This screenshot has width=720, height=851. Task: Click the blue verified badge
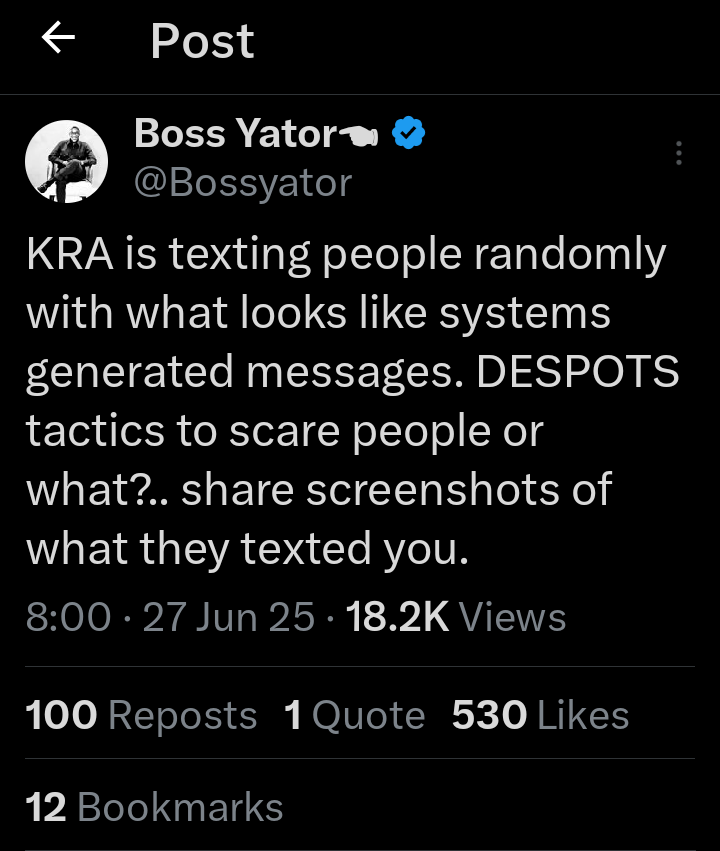[x=409, y=134]
